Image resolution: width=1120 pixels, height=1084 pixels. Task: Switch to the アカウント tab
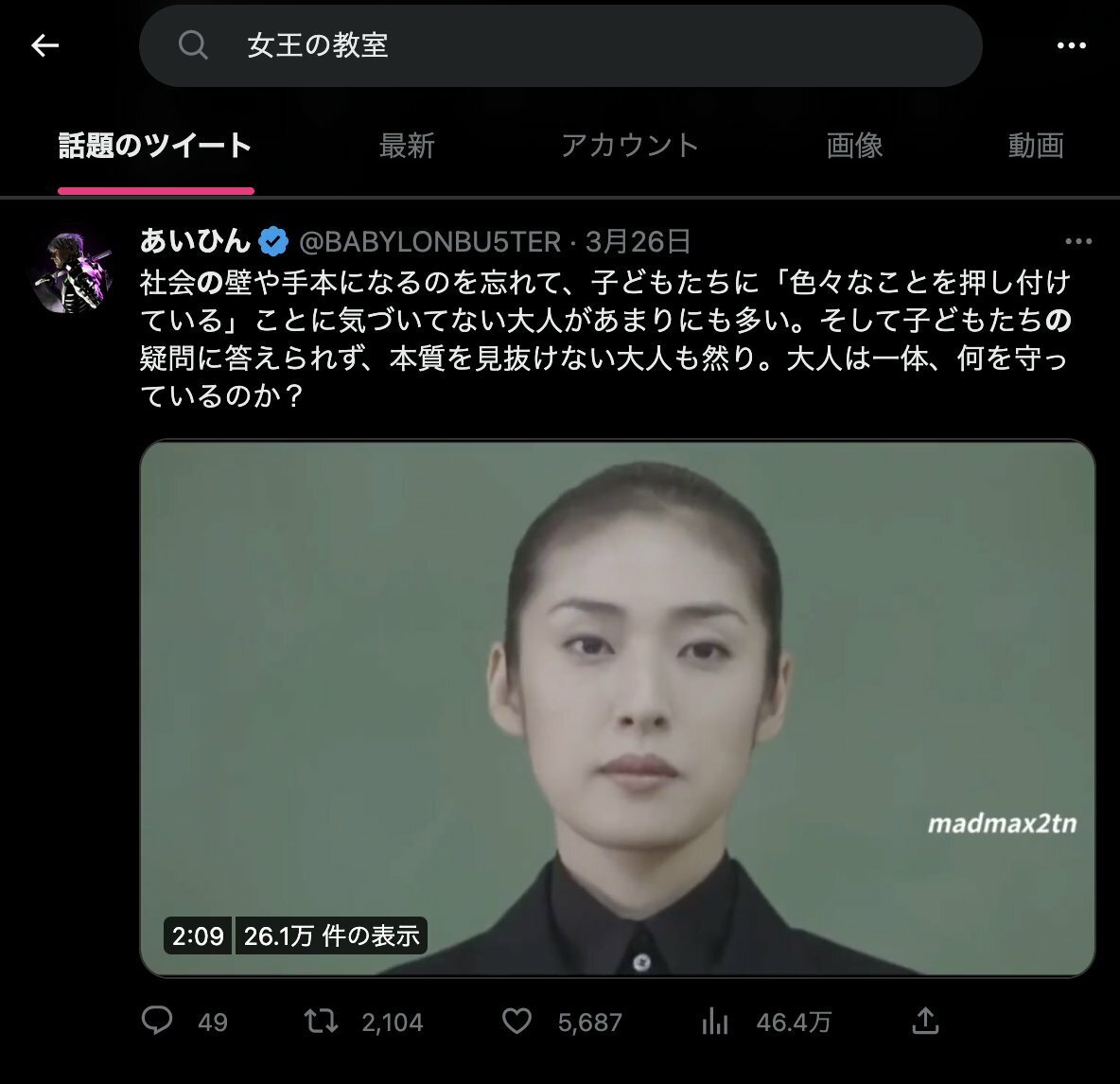click(x=629, y=146)
